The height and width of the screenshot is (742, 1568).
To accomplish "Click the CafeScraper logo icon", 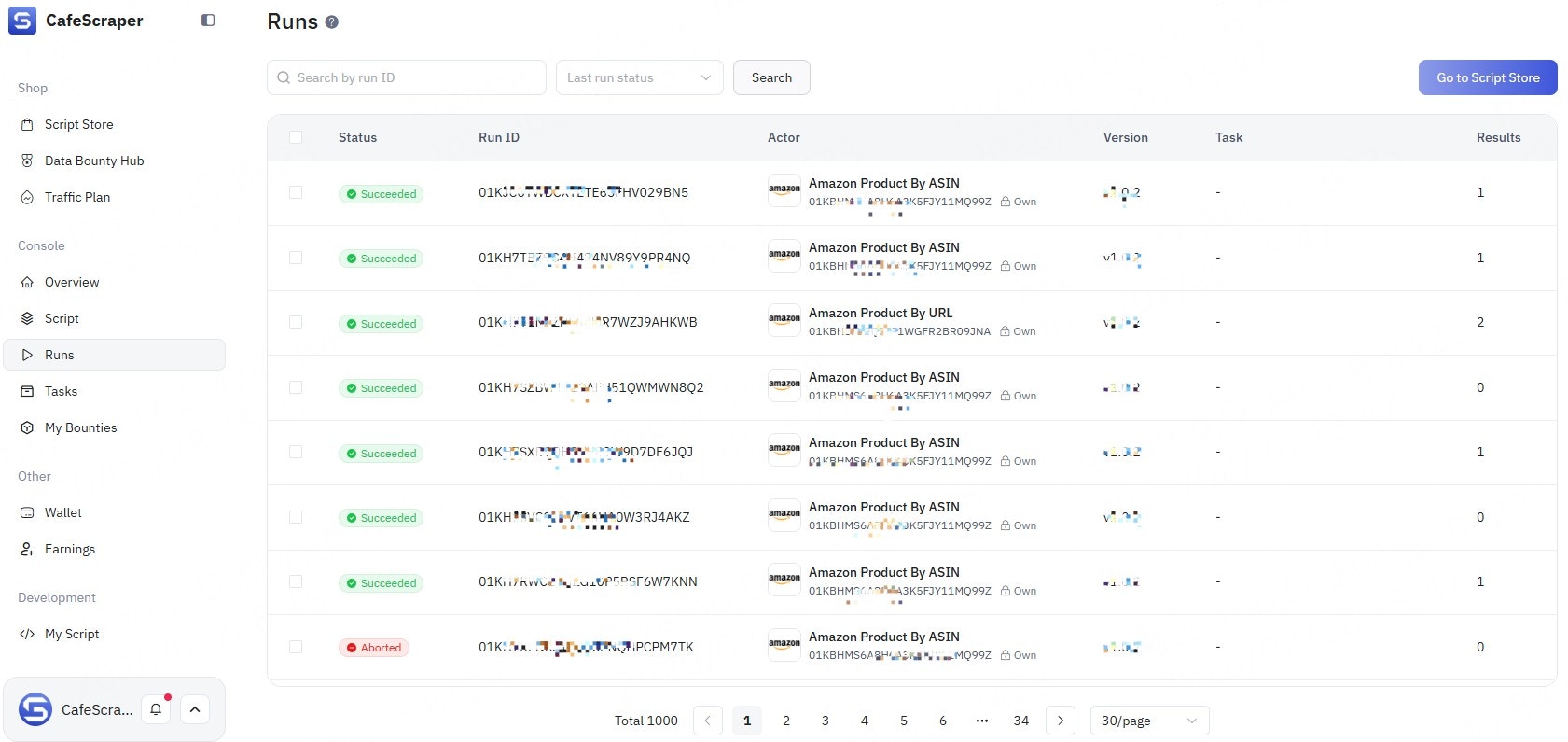I will [x=22, y=21].
